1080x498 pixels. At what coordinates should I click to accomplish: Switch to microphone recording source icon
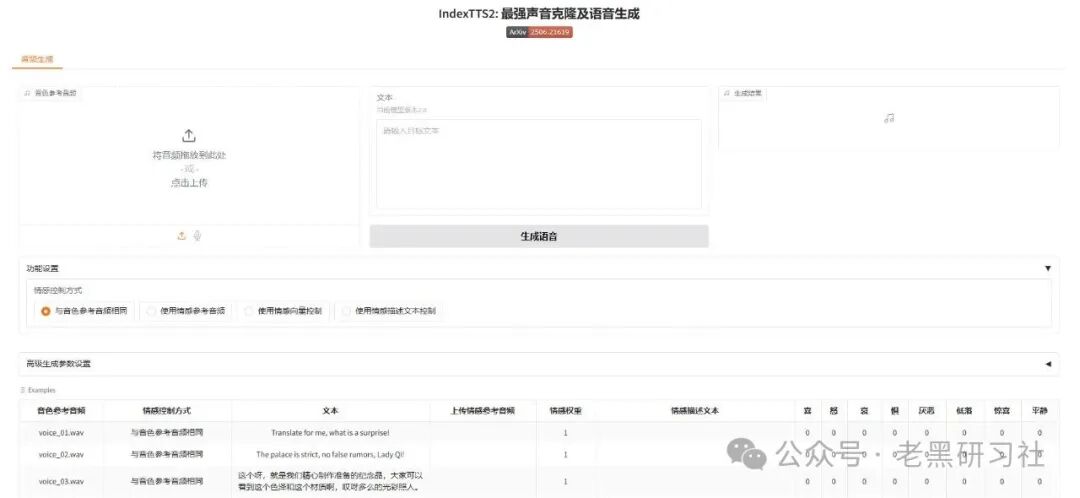(x=197, y=236)
